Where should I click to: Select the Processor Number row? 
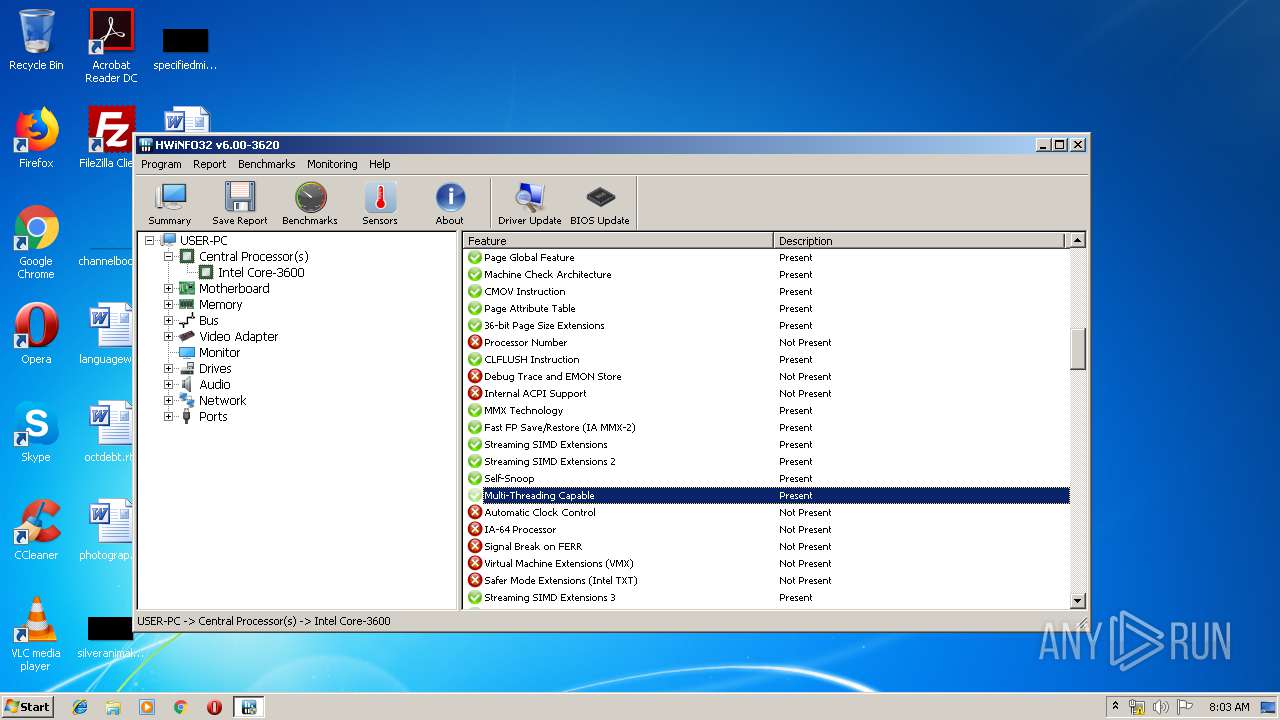click(767, 342)
